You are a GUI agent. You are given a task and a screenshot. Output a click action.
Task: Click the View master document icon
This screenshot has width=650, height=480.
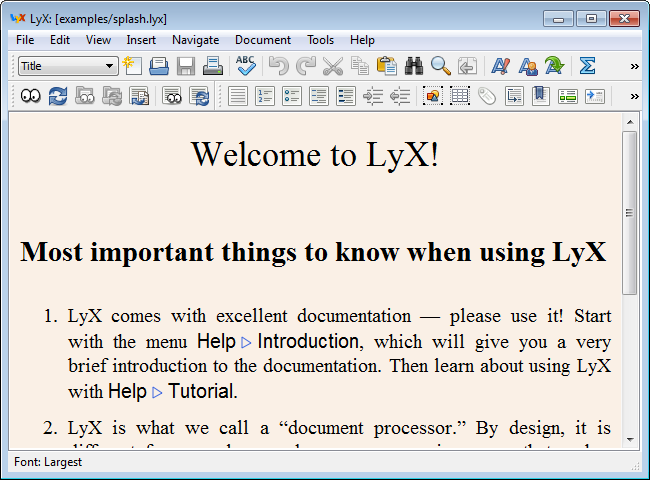(85, 96)
